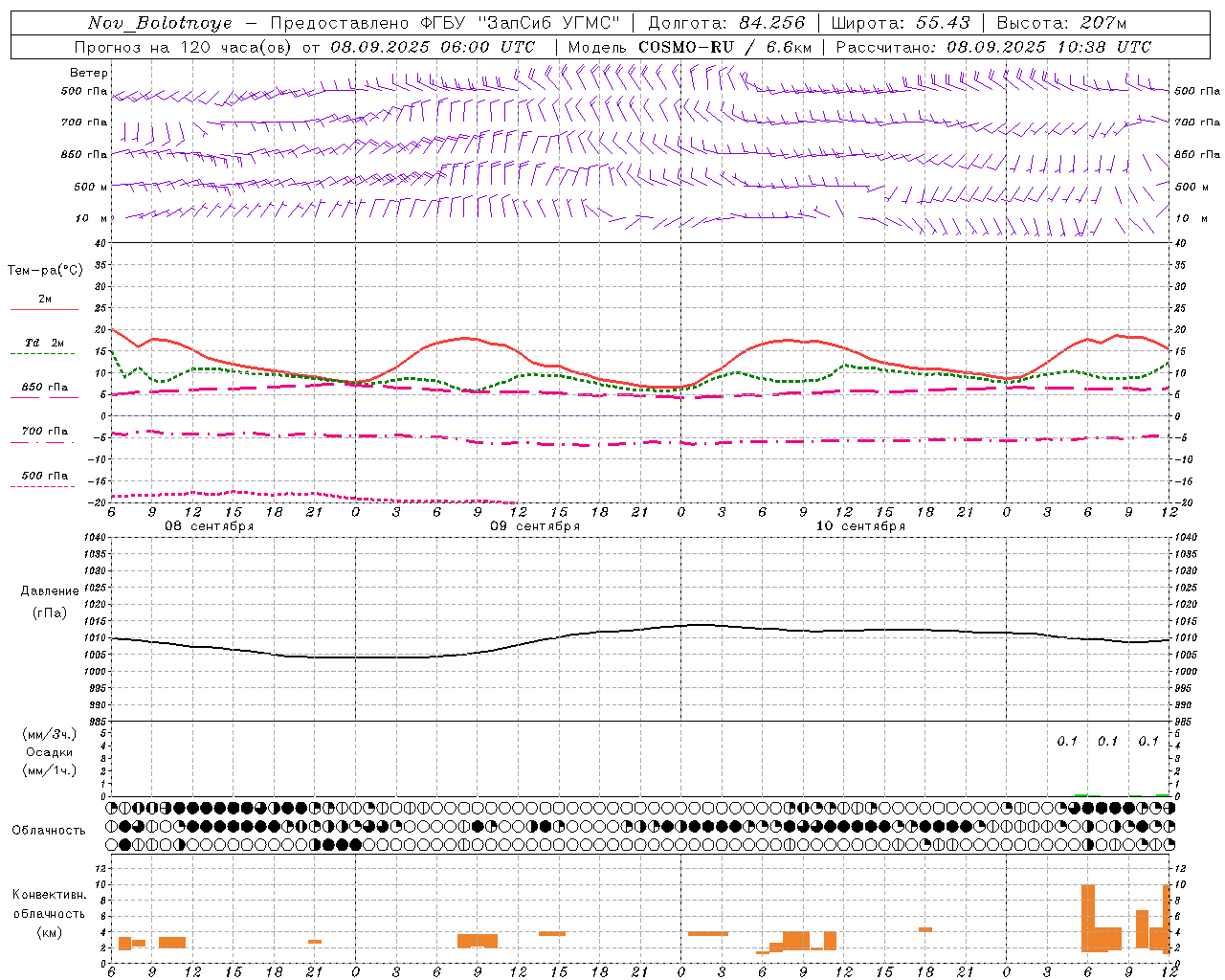This screenshot has height=980, width=1225.
Task: Click the "Осадки" precipitation label
Action: pos(50,752)
